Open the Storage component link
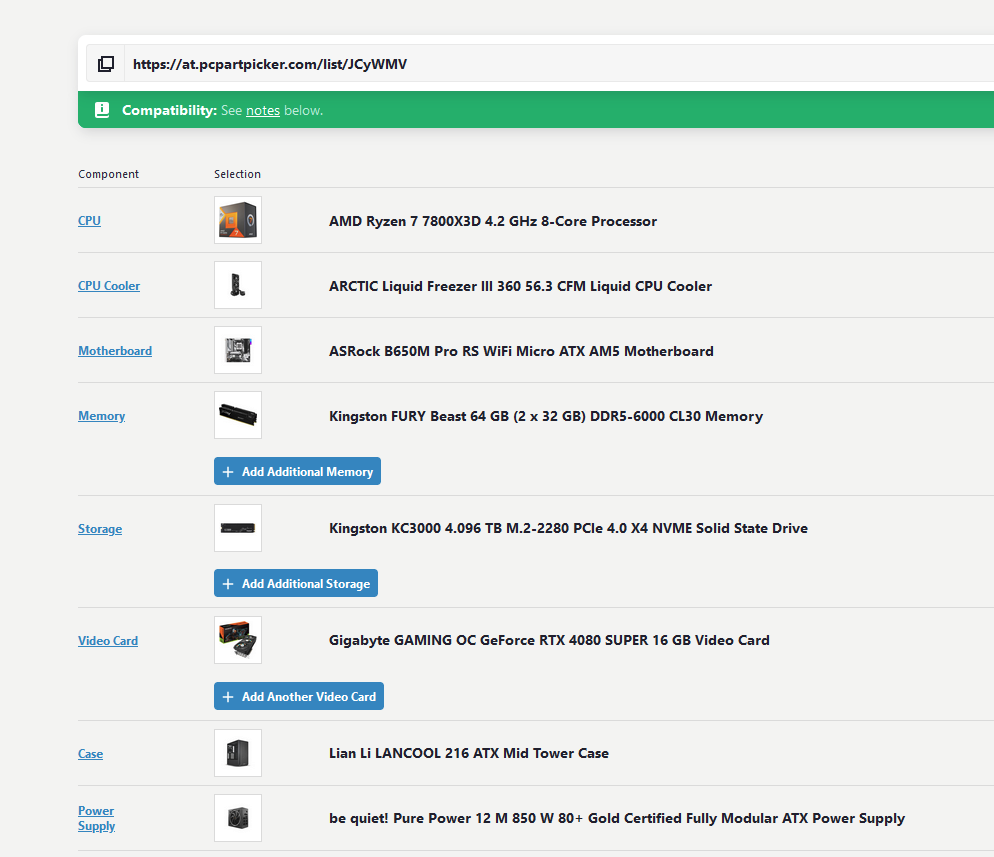Image resolution: width=994 pixels, height=857 pixels. pos(100,529)
